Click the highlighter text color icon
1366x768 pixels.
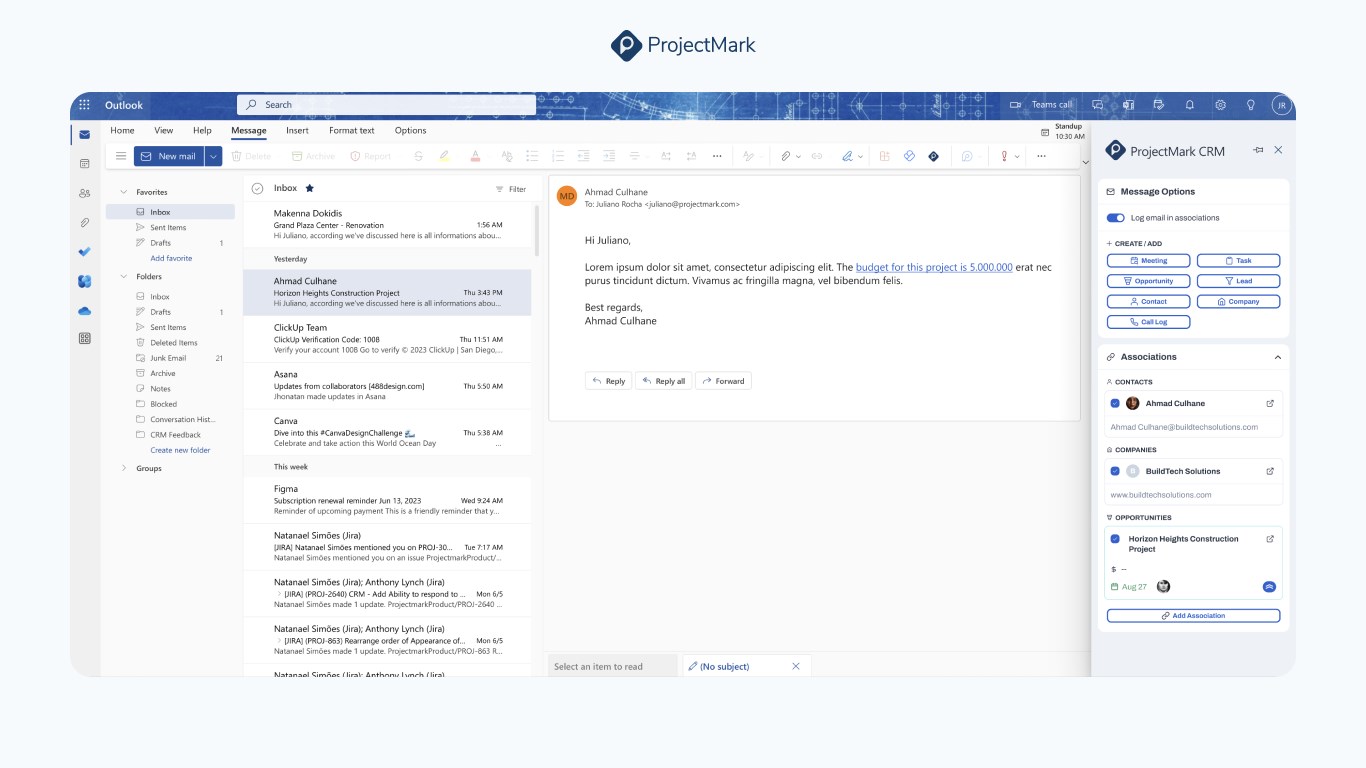tap(444, 156)
